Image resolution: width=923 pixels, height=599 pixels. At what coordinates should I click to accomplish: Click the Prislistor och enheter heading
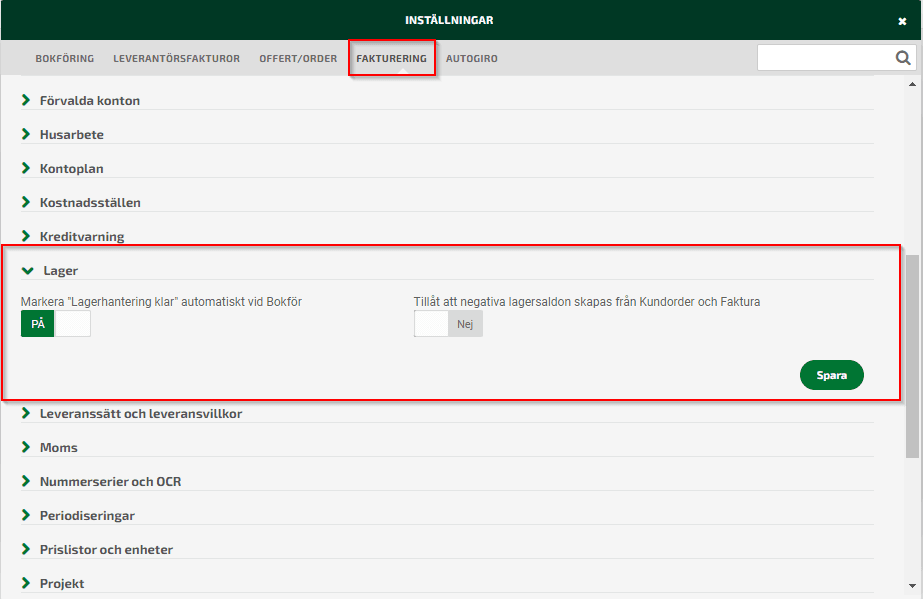[x=107, y=550]
